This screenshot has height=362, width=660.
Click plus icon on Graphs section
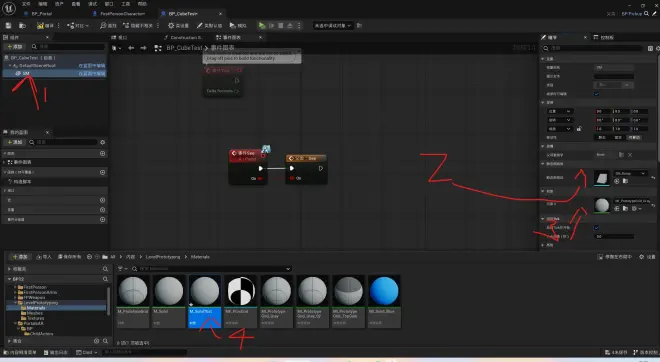pos(102,154)
